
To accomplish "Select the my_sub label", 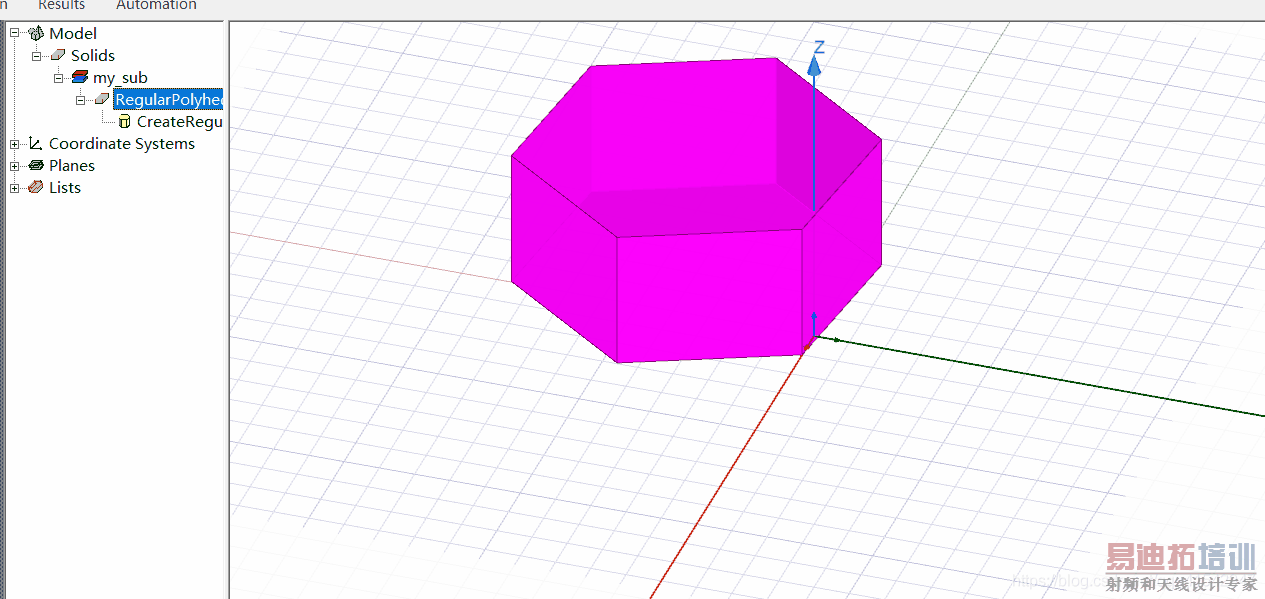I will tap(120, 77).
